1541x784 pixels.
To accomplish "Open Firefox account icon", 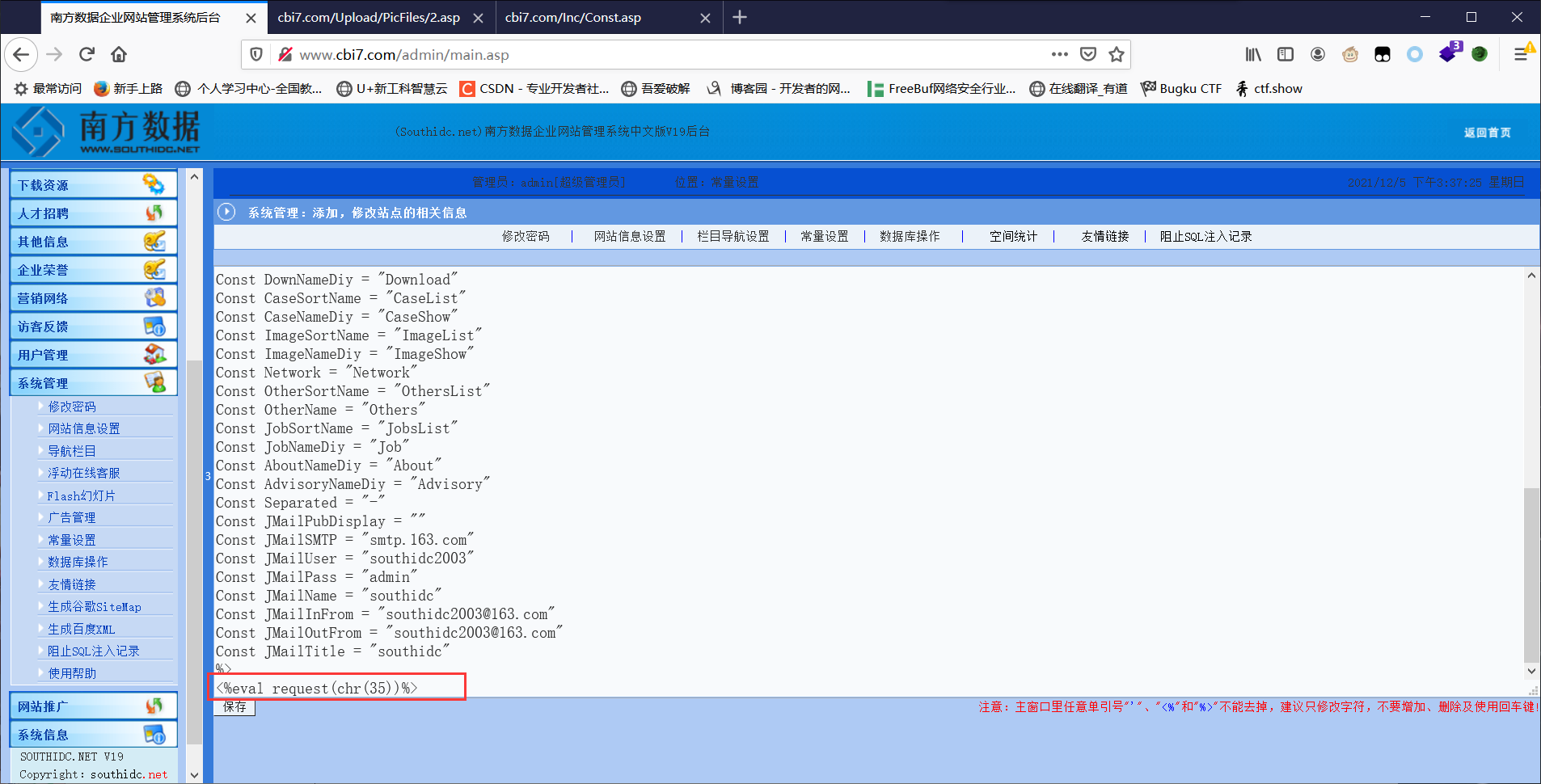I will click(1318, 54).
